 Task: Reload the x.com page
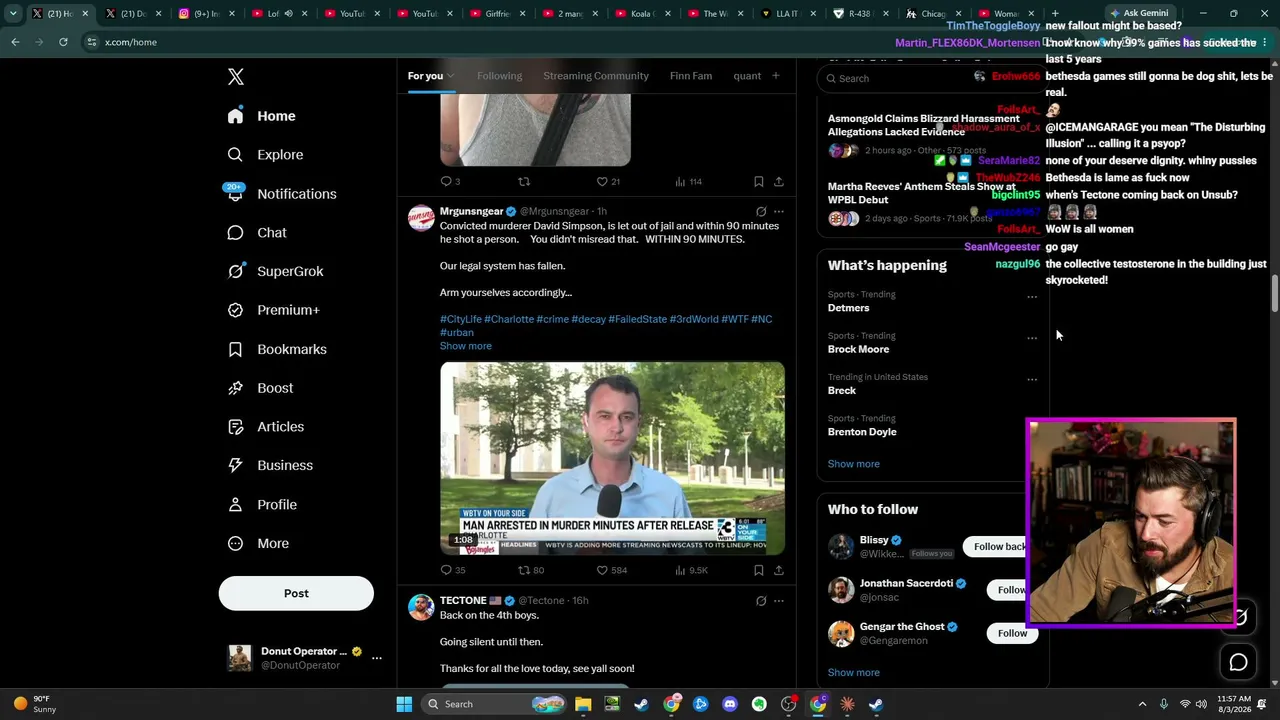point(63,42)
